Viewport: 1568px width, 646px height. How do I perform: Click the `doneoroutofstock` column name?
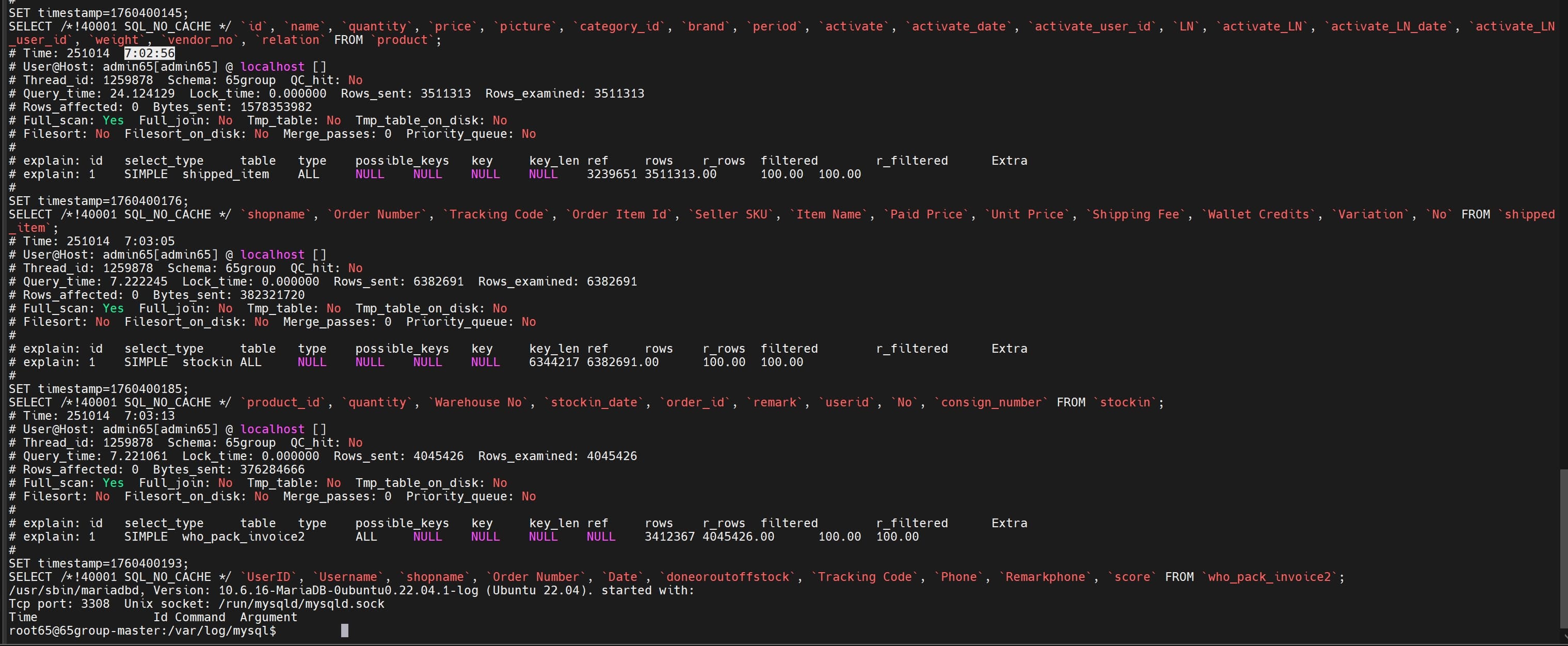point(727,577)
